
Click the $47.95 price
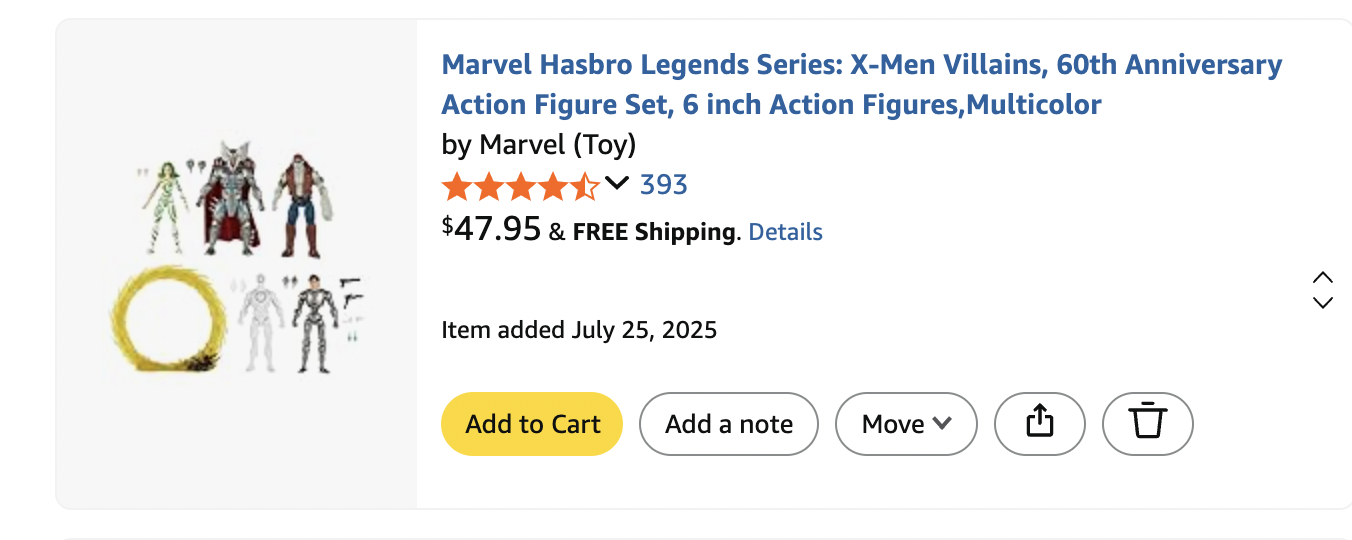tap(491, 229)
